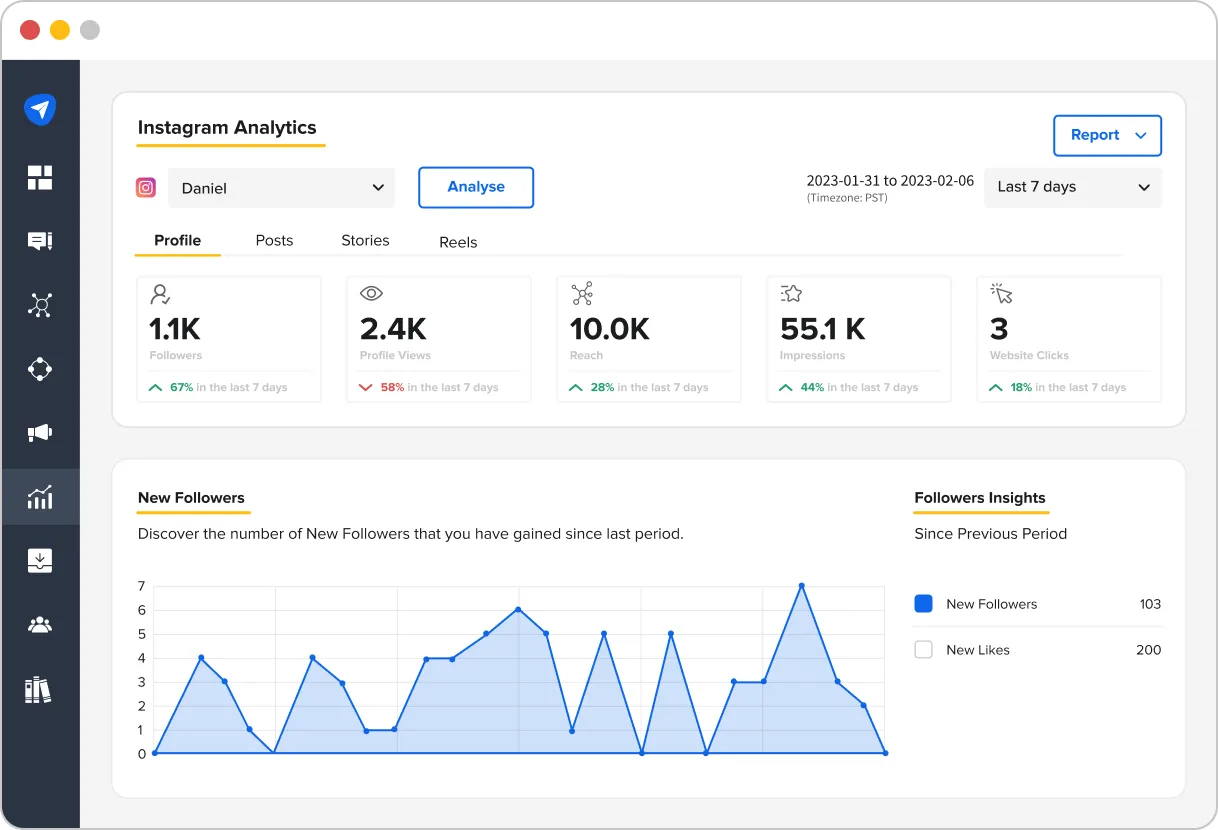The image size is (1218, 830).
Task: Toggle the New Followers checkbox
Action: click(x=924, y=604)
